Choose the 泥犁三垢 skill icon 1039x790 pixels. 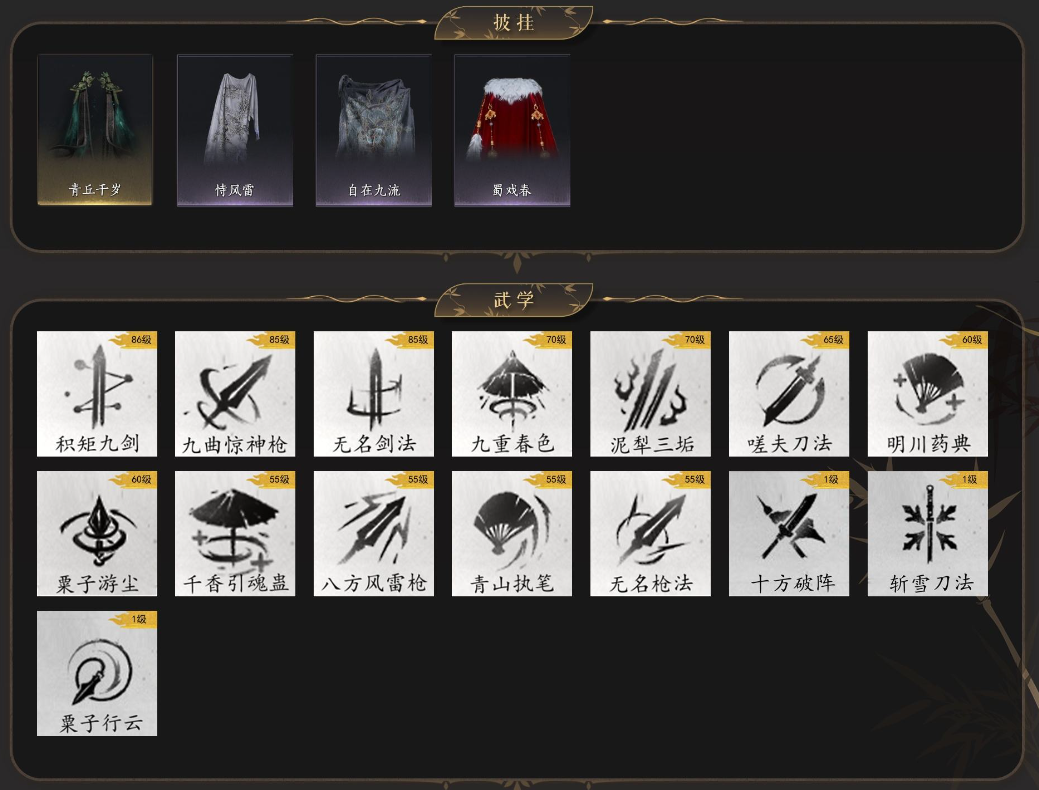[x=650, y=394]
